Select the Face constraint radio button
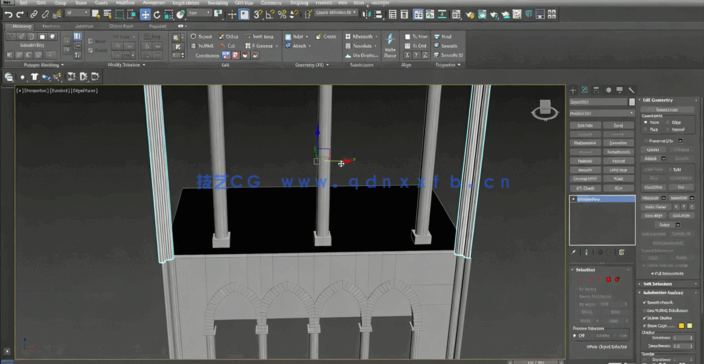This screenshot has width=704, height=364. (x=646, y=129)
